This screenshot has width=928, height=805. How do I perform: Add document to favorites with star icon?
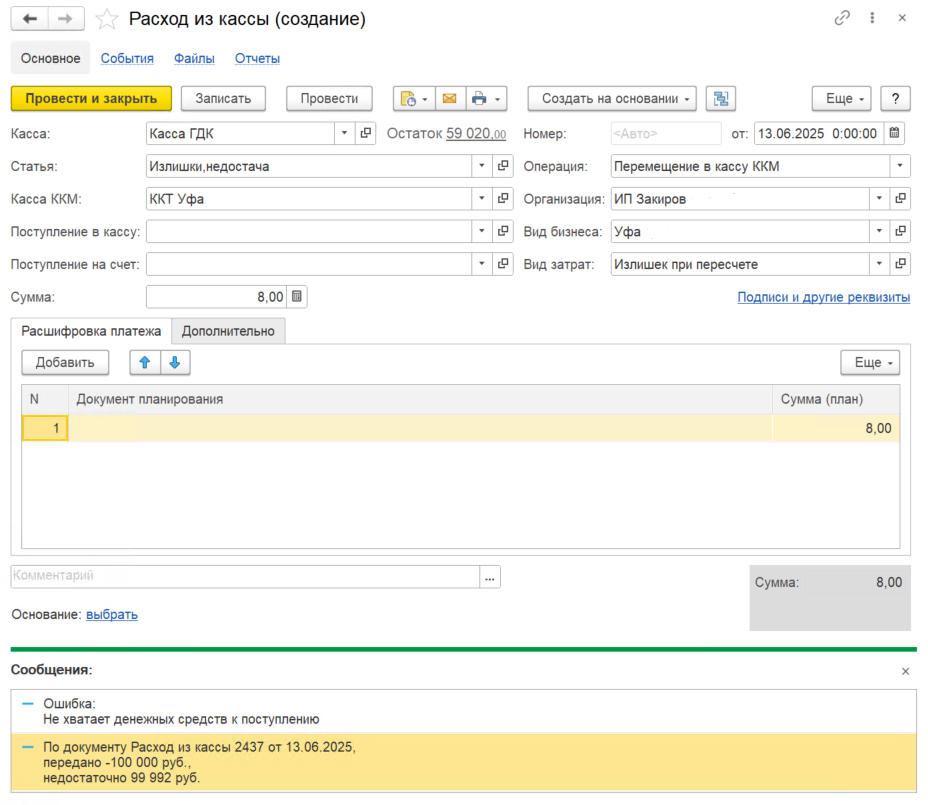click(107, 19)
